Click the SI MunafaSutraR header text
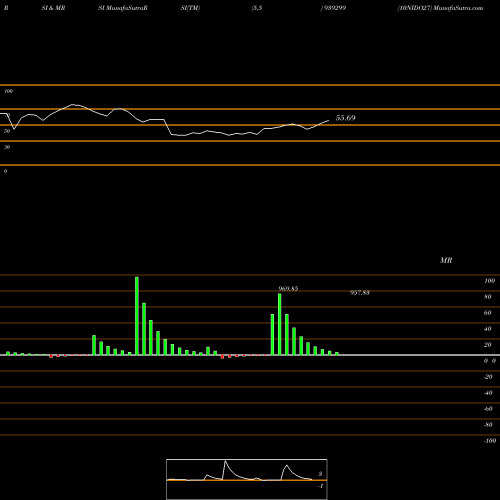The image size is (500, 500). (x=123, y=8)
